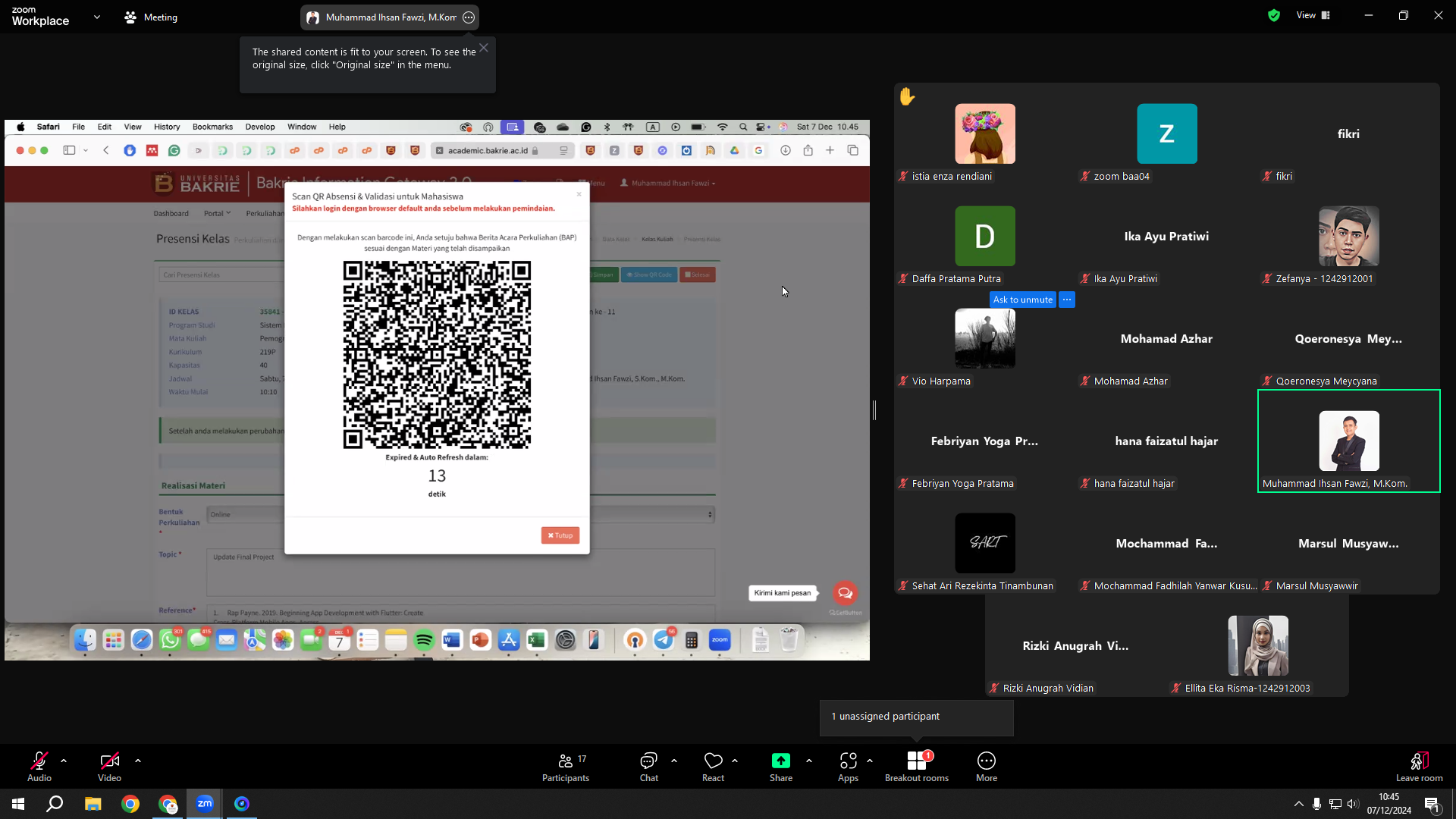Click the Dashboard navigation link
Image resolution: width=1456 pixels, height=819 pixels.
[x=171, y=214]
